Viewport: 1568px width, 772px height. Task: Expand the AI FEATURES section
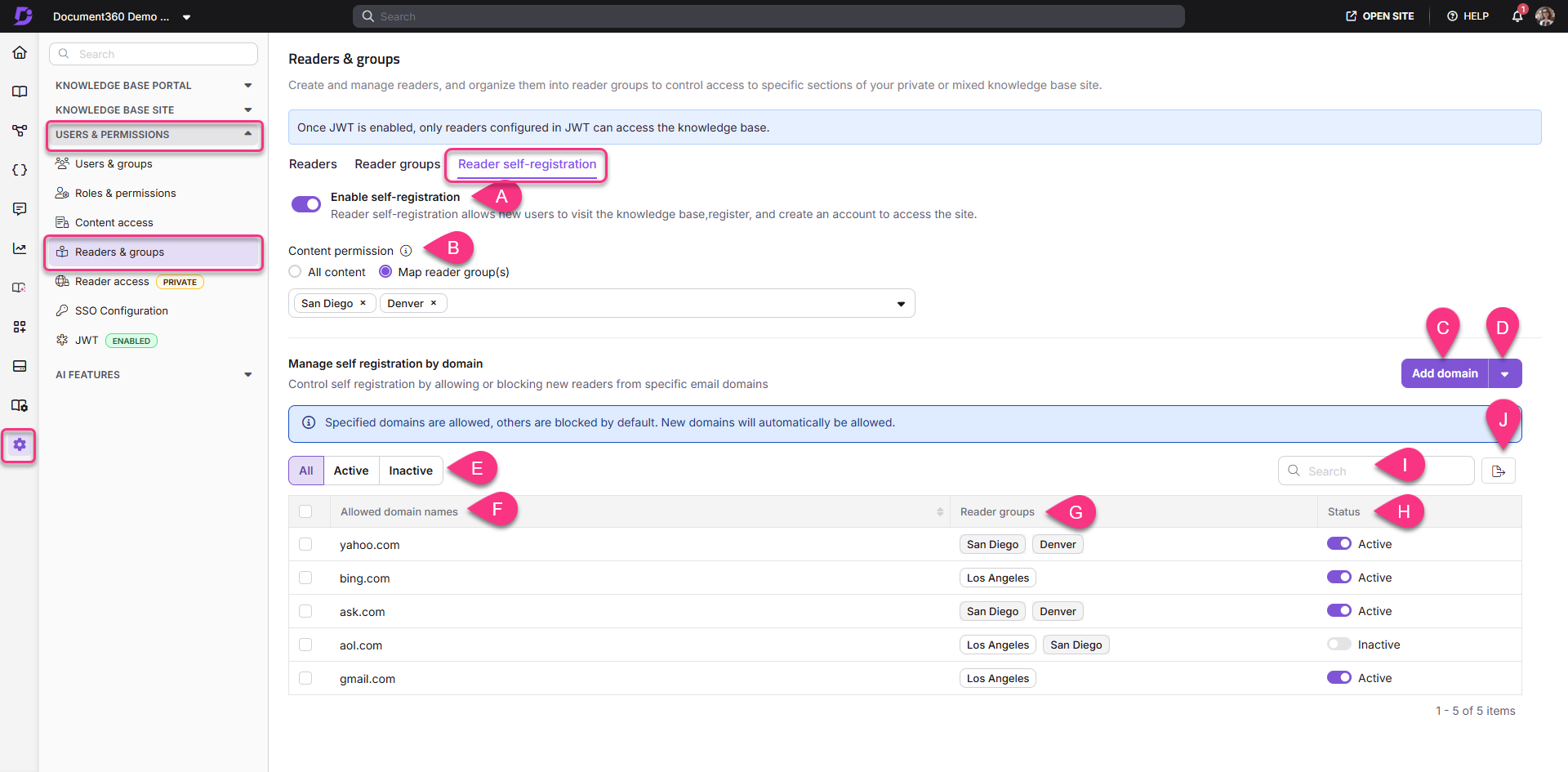point(248,374)
